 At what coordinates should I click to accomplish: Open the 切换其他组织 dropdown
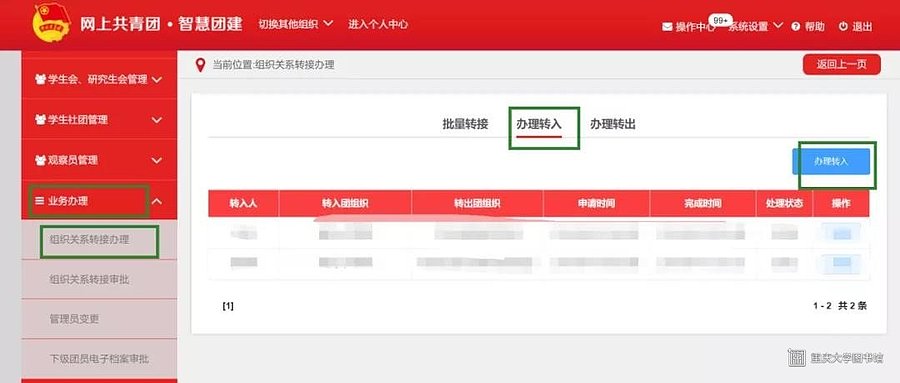click(296, 24)
